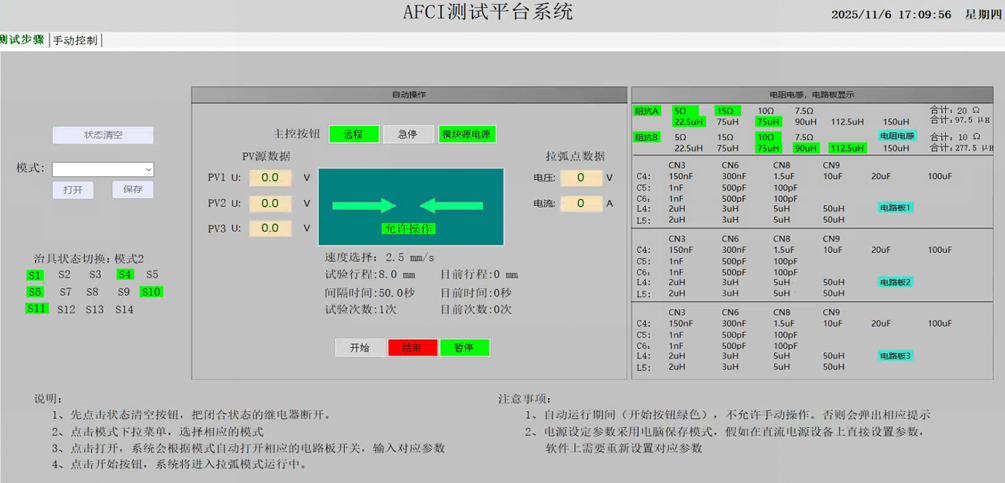This screenshot has width=1005, height=483.
Task: Toggle the S1 fixture state indicator
Action: (x=35, y=274)
